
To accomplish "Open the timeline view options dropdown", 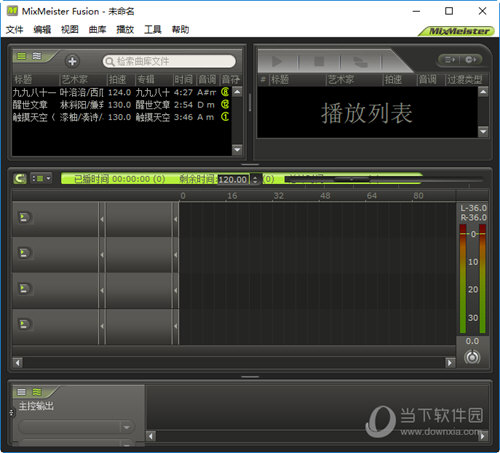I will tap(41, 179).
